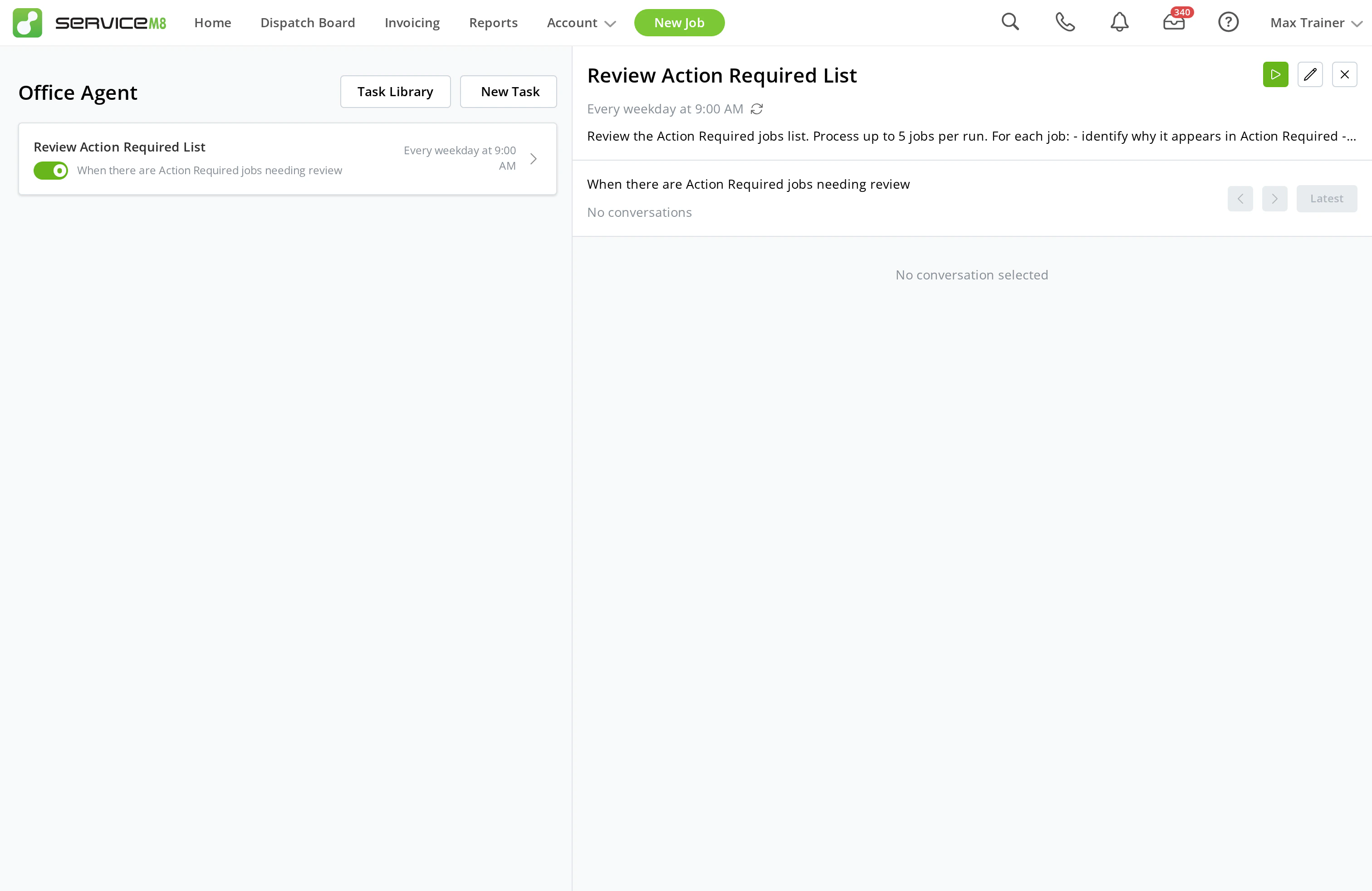The width and height of the screenshot is (1372, 891).
Task: Open the Max Trainer user menu
Action: pos(1314,23)
